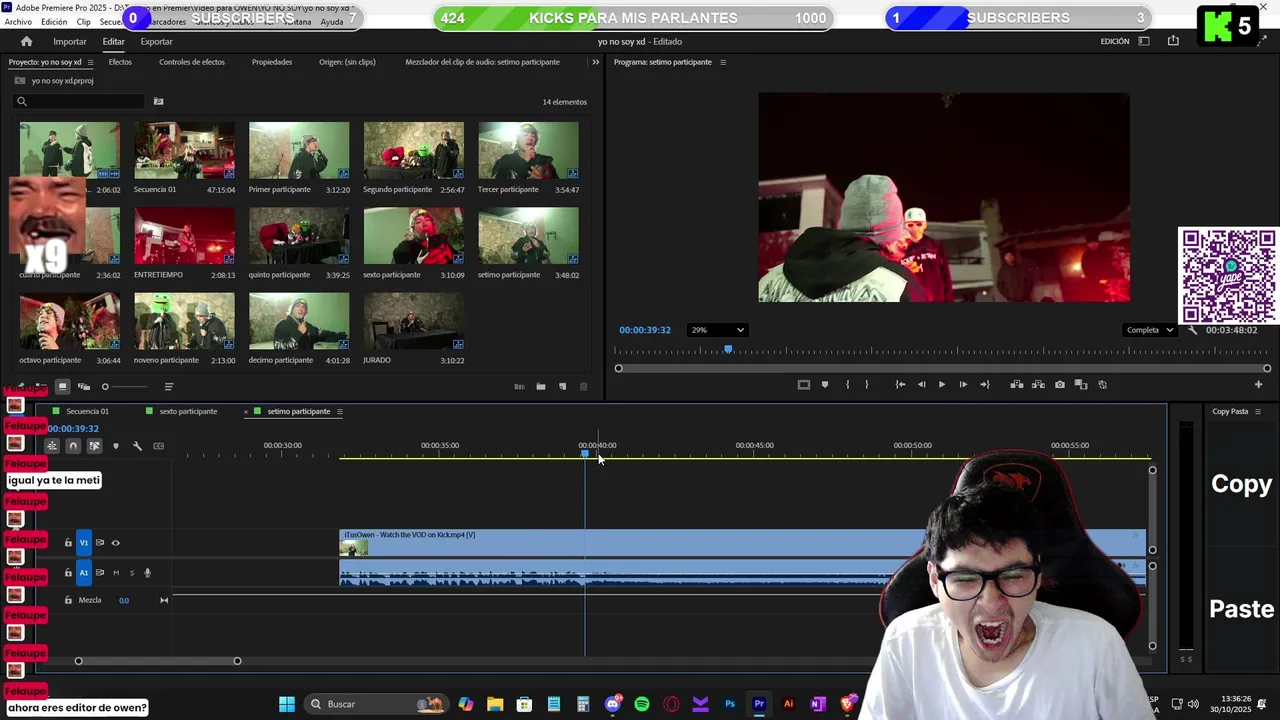
Task: Open timeline display settings wrench
Action: click(x=137, y=446)
